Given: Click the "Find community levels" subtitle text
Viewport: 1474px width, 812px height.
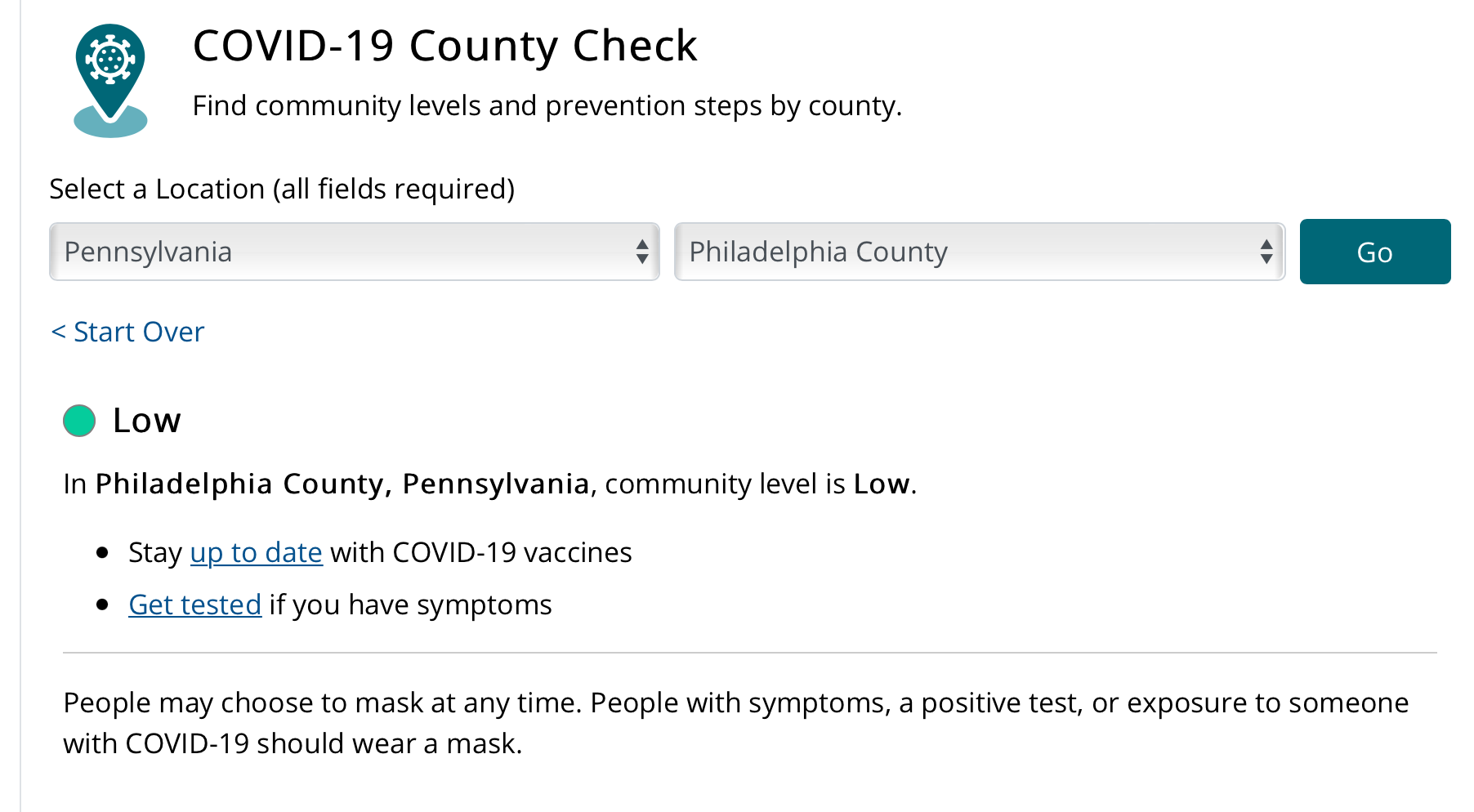Looking at the screenshot, I should coord(547,106).
